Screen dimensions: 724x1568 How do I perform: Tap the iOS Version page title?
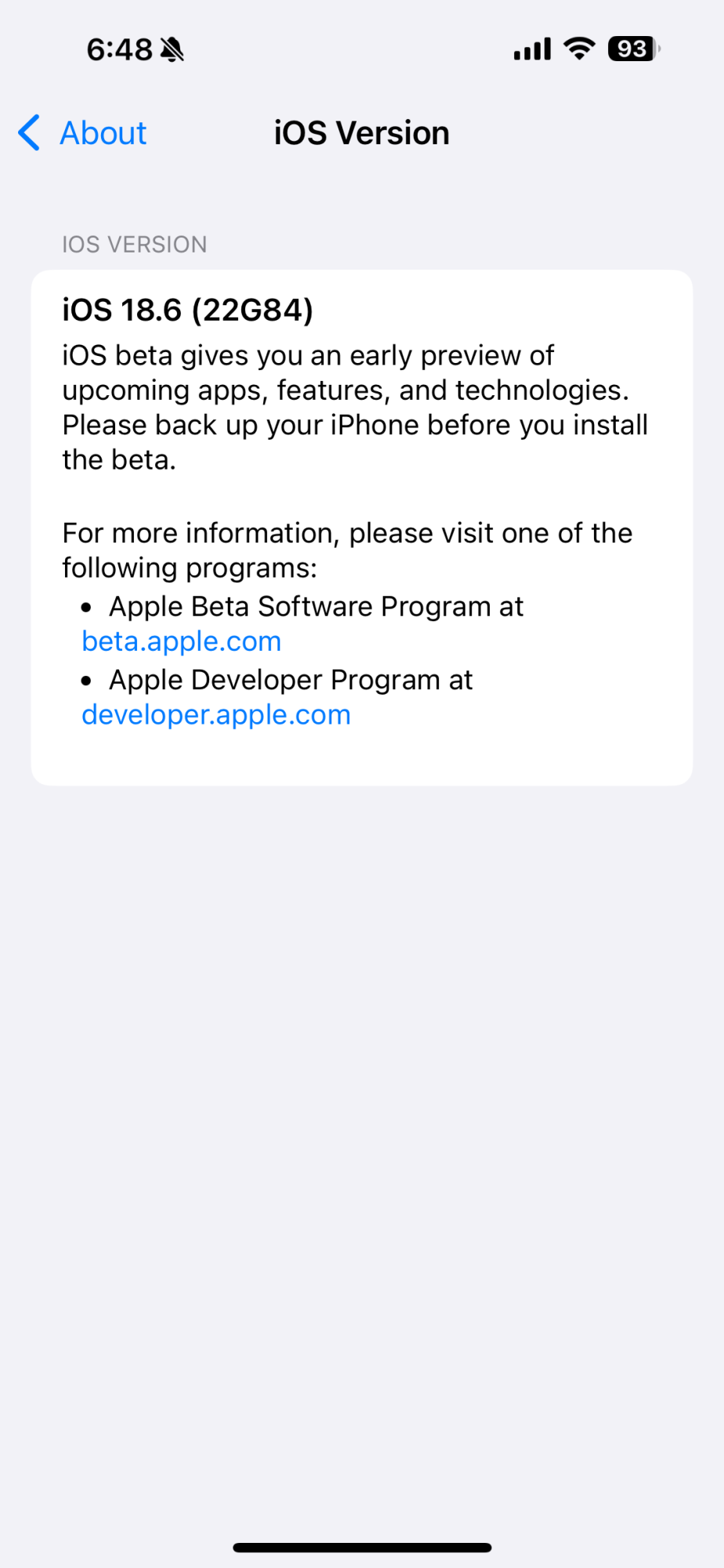point(361,133)
